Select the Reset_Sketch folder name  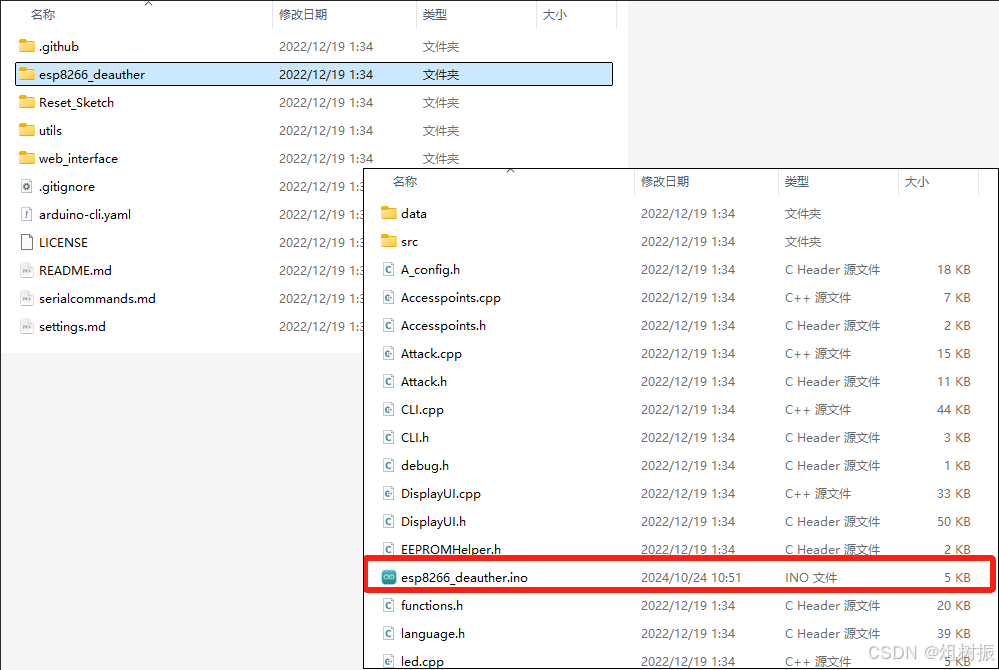pos(76,103)
